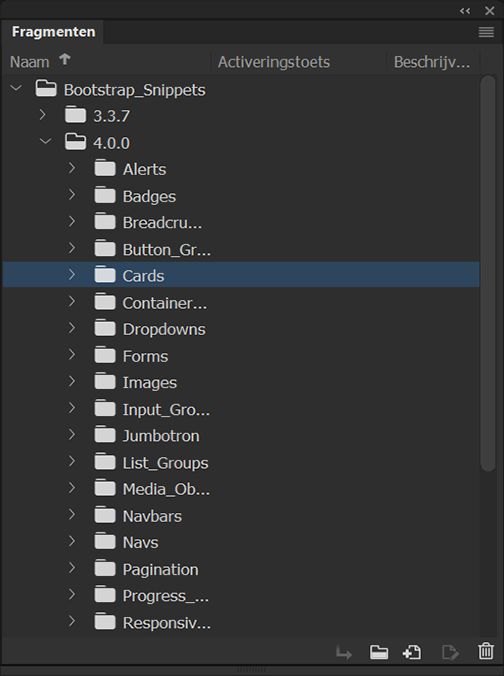The image size is (504, 676).
Task: Expand the Navs folder chevron
Action: tap(72, 541)
